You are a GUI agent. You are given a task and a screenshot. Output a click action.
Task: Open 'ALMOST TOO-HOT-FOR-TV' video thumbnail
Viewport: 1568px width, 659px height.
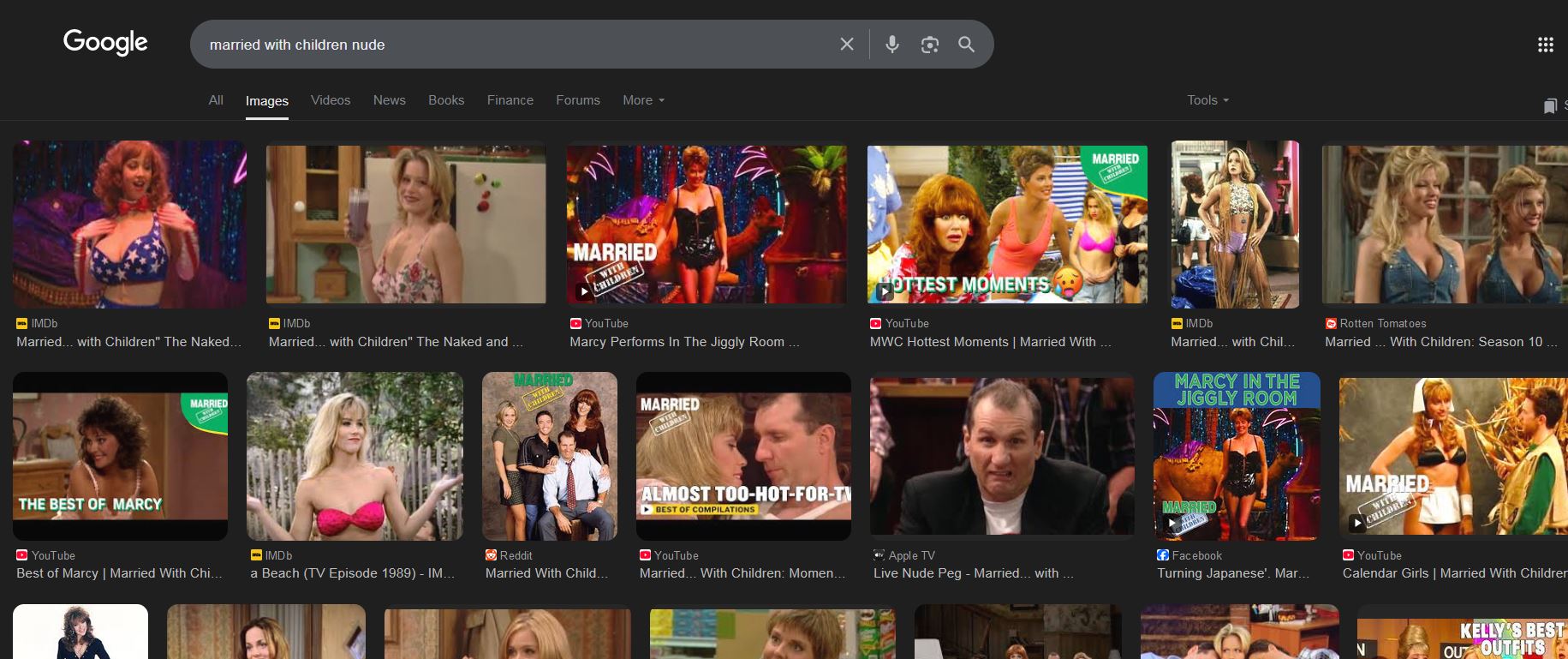tap(744, 456)
